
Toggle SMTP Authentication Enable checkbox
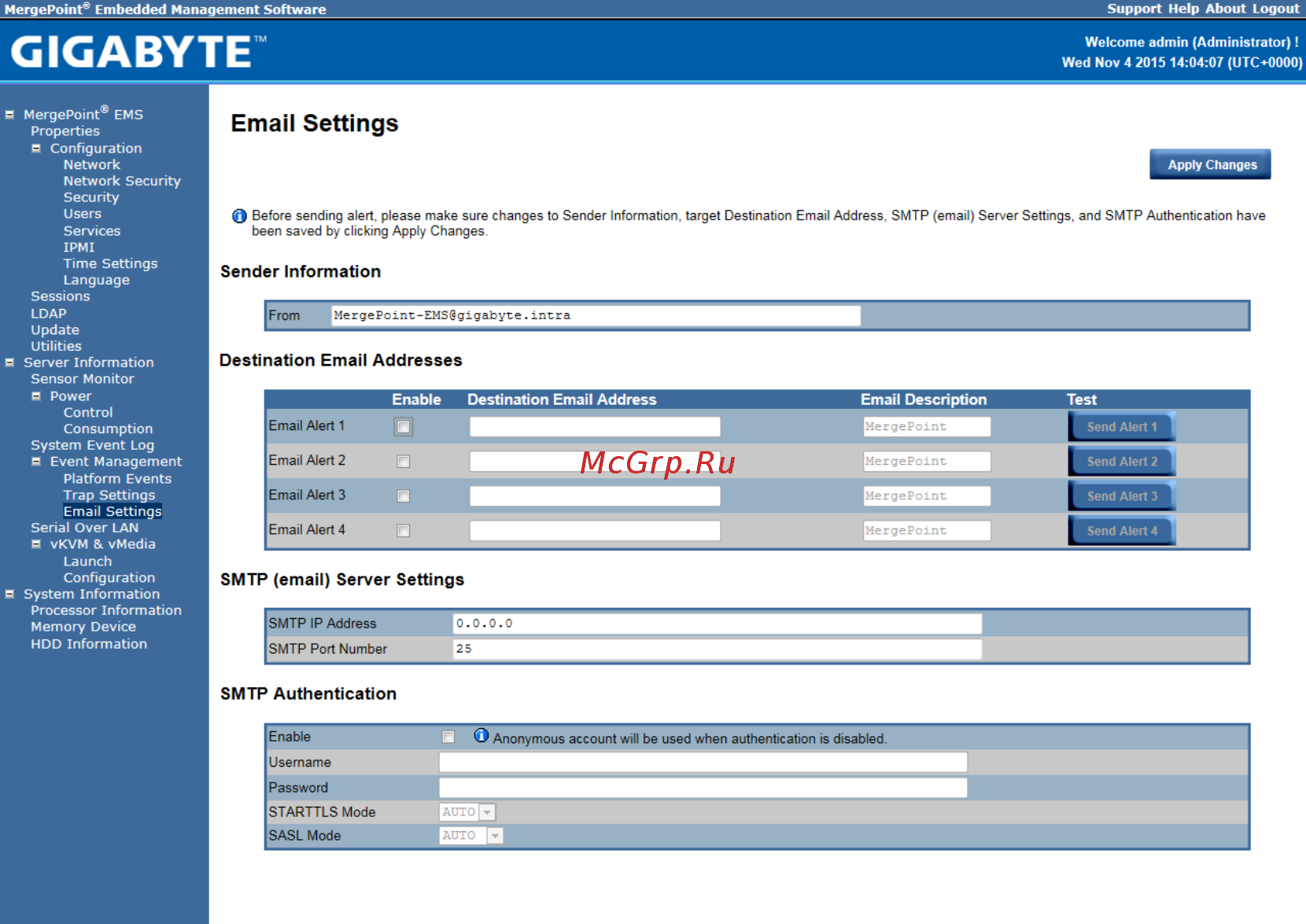click(448, 737)
